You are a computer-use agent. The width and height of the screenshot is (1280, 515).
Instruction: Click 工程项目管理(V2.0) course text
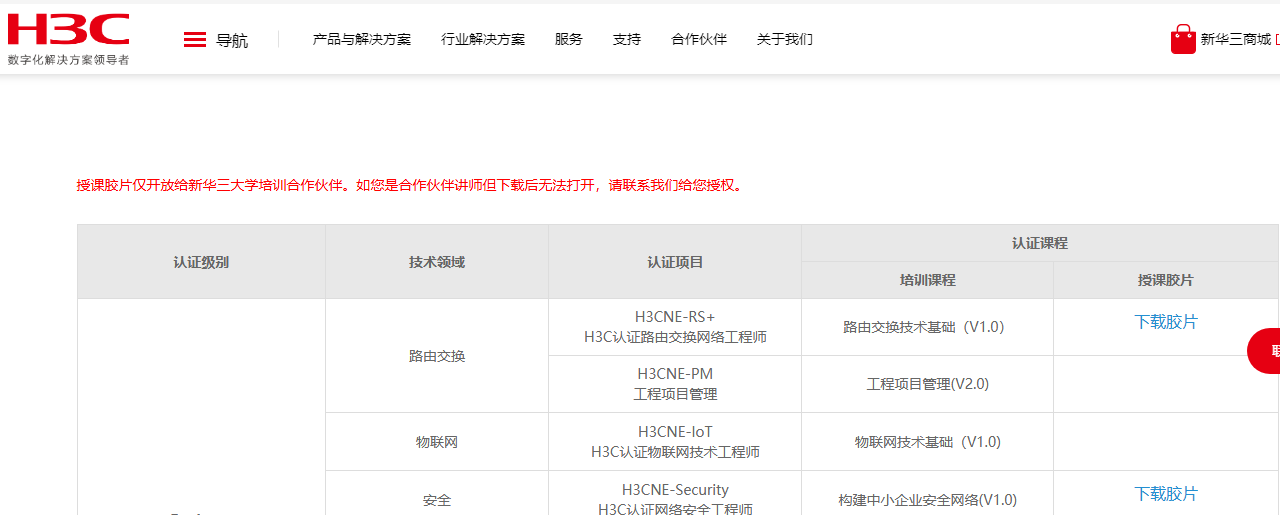coord(928,384)
